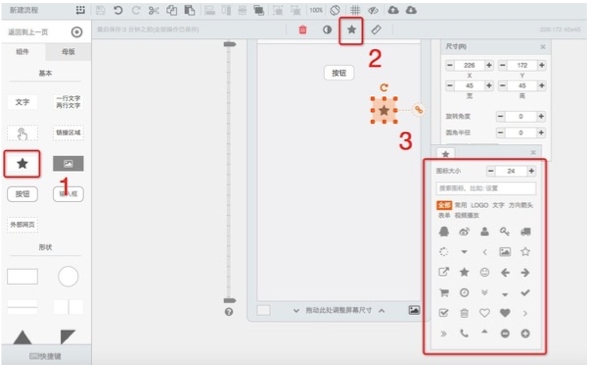Viewport: 591px width, 369px height.
Task: Select the star icon component in sidebar
Action: pyautogui.click(x=22, y=164)
